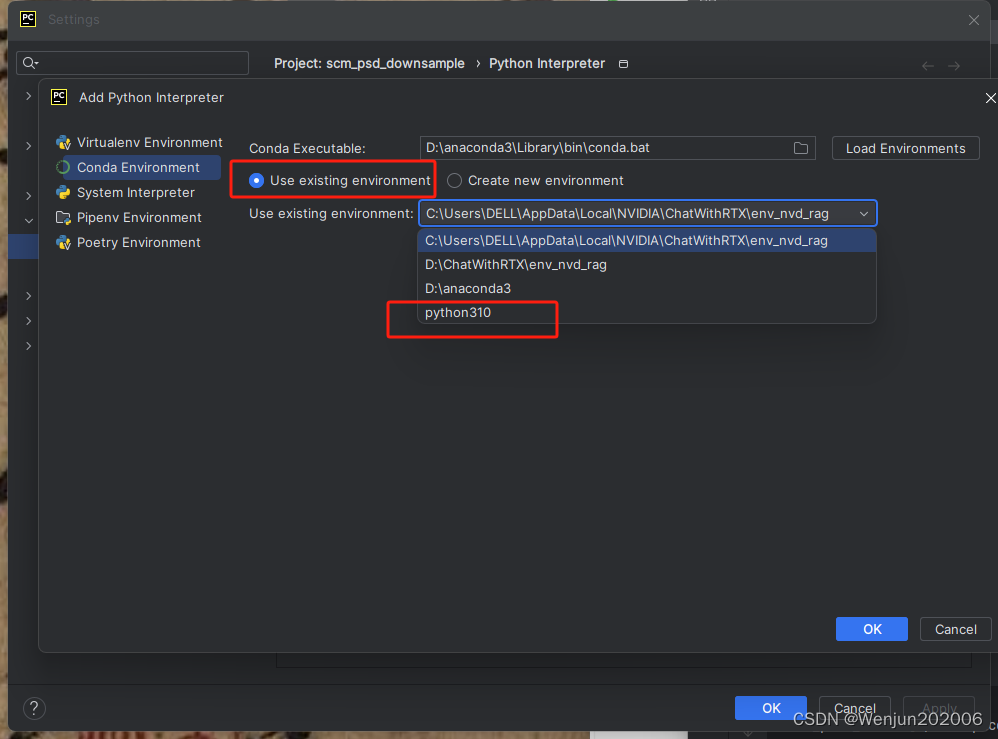Screen dimensions: 998x739
Task: Confirm with OK in Add Python Interpreter dialog
Action: click(x=871, y=628)
